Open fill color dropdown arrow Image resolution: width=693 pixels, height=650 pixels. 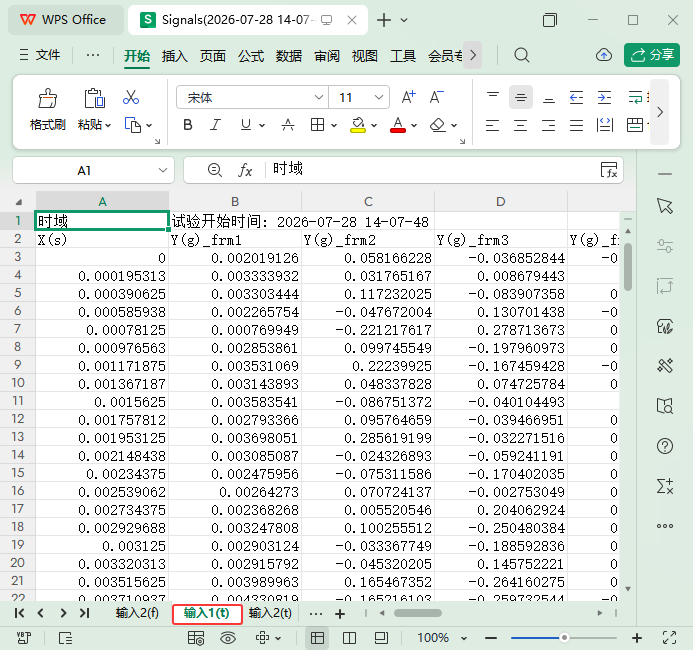pyautogui.click(x=374, y=126)
